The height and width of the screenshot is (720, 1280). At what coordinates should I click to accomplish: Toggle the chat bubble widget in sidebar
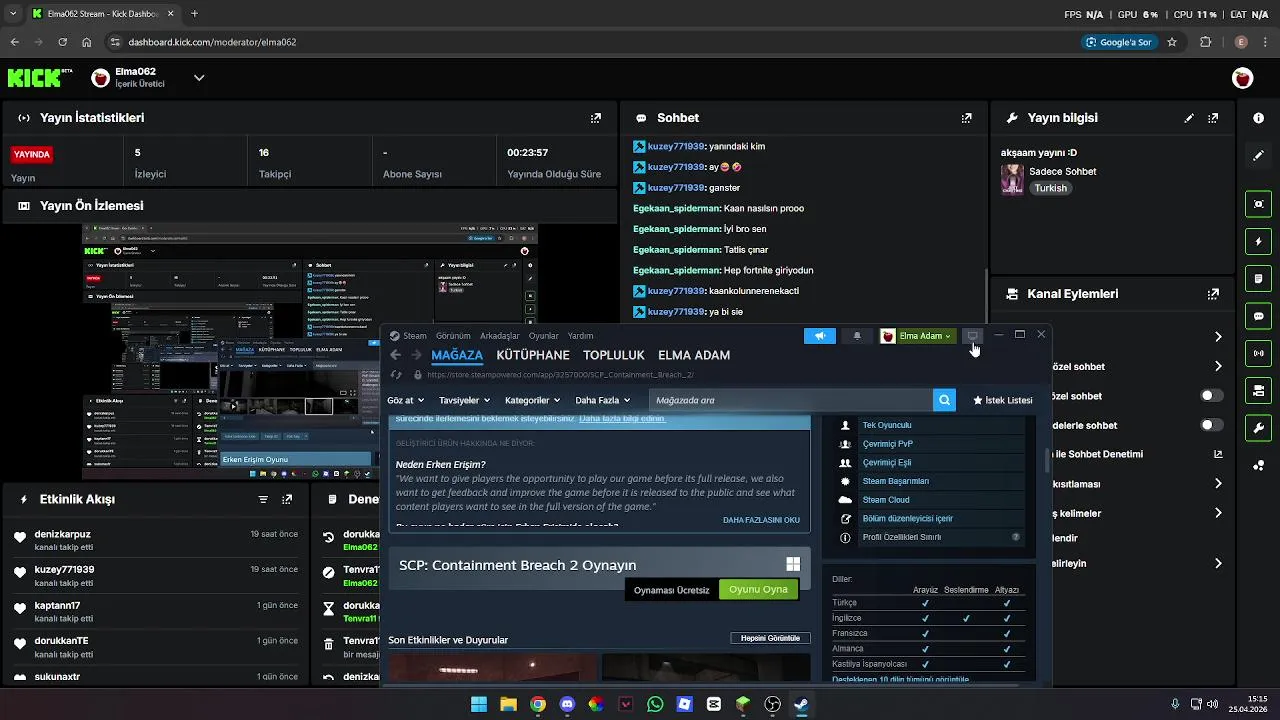[1258, 316]
